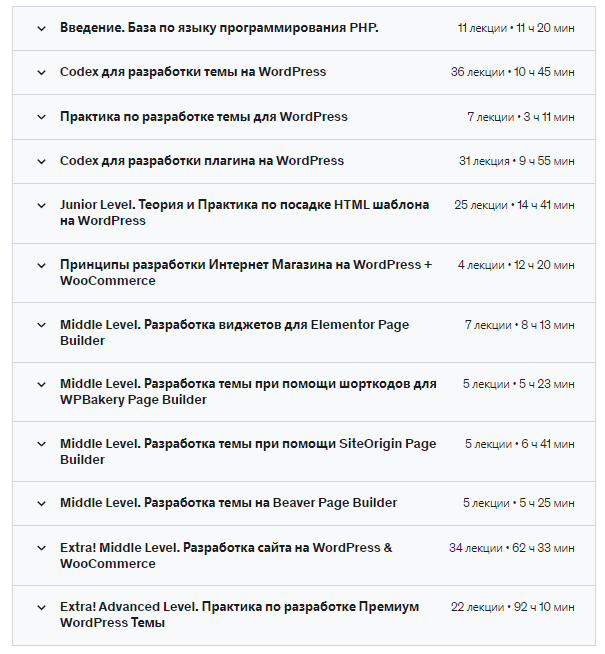605x654 pixels.
Task: Select Codex для разработки темы на WordPress title
Action: pos(193,72)
